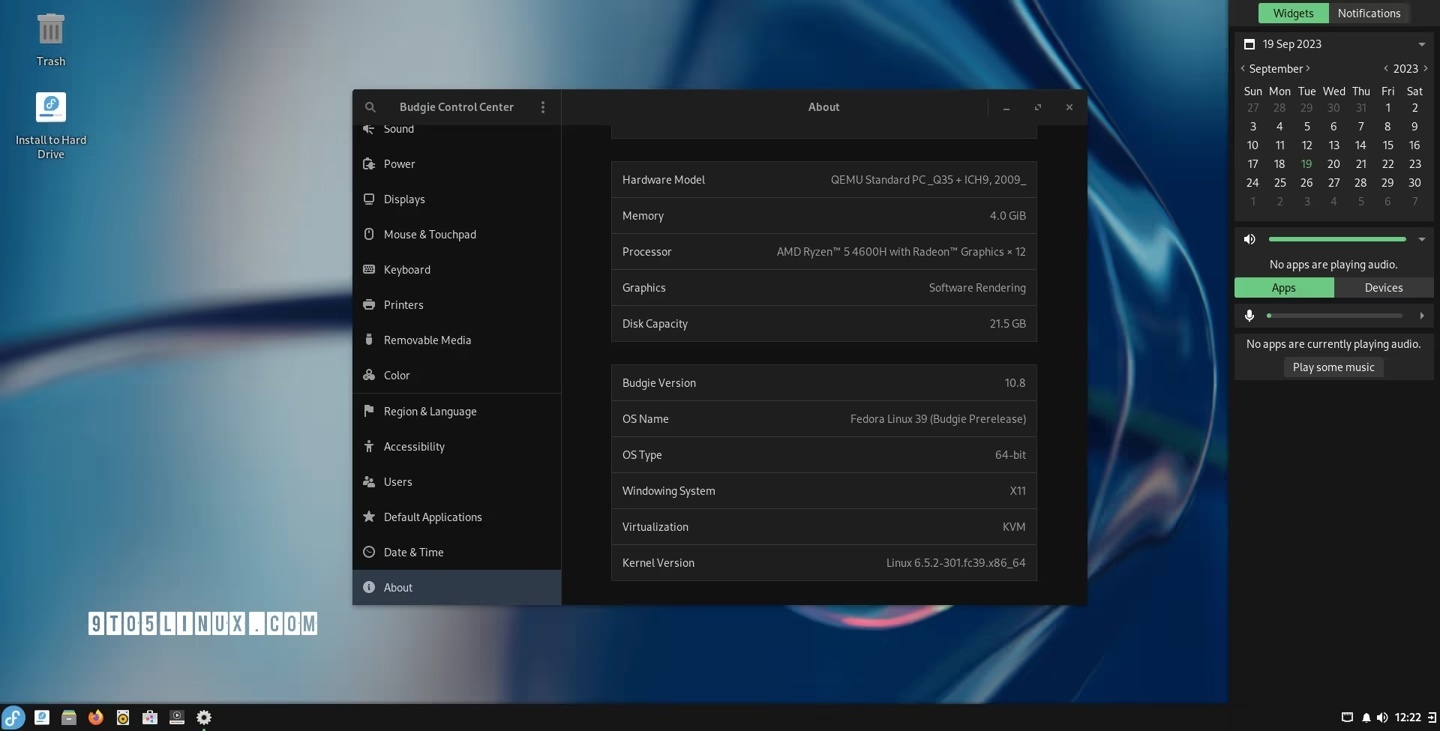Click the OS Name Fedora Linux 39 row
Viewport: 1440px width, 731px height.
pos(824,419)
